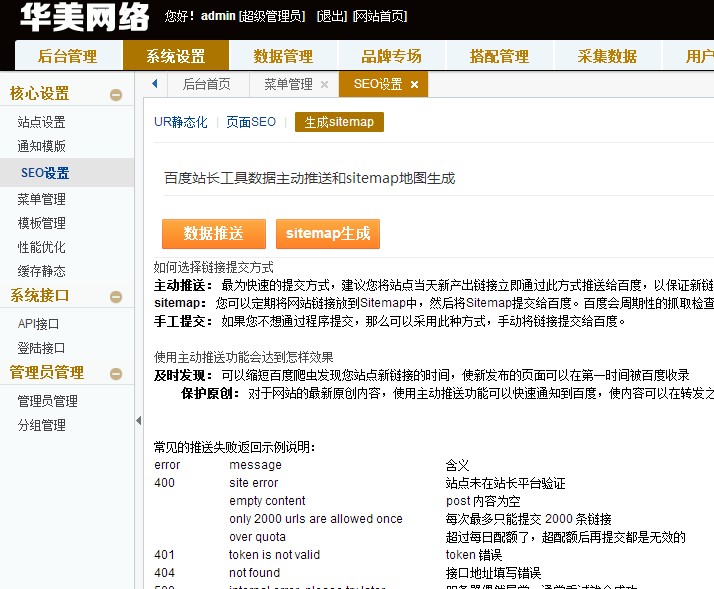Click the 'site error' message text
Image resolution: width=714 pixels, height=589 pixels.
click(254, 483)
